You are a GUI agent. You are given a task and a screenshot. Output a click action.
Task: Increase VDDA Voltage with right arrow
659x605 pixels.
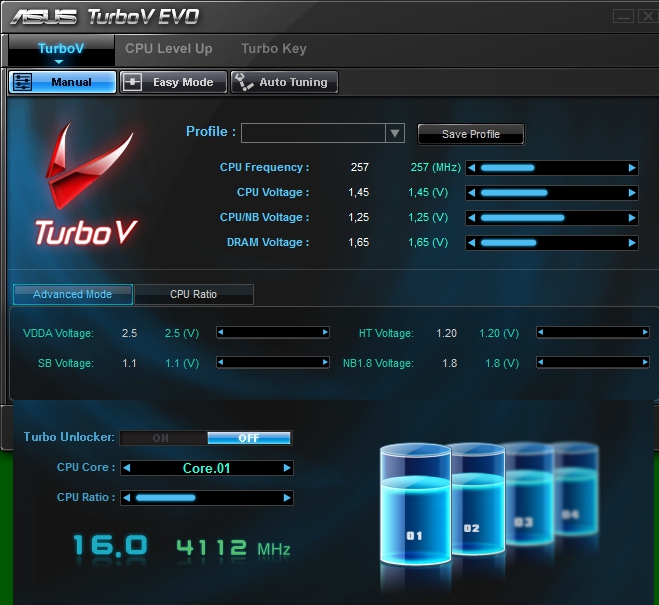coord(325,332)
